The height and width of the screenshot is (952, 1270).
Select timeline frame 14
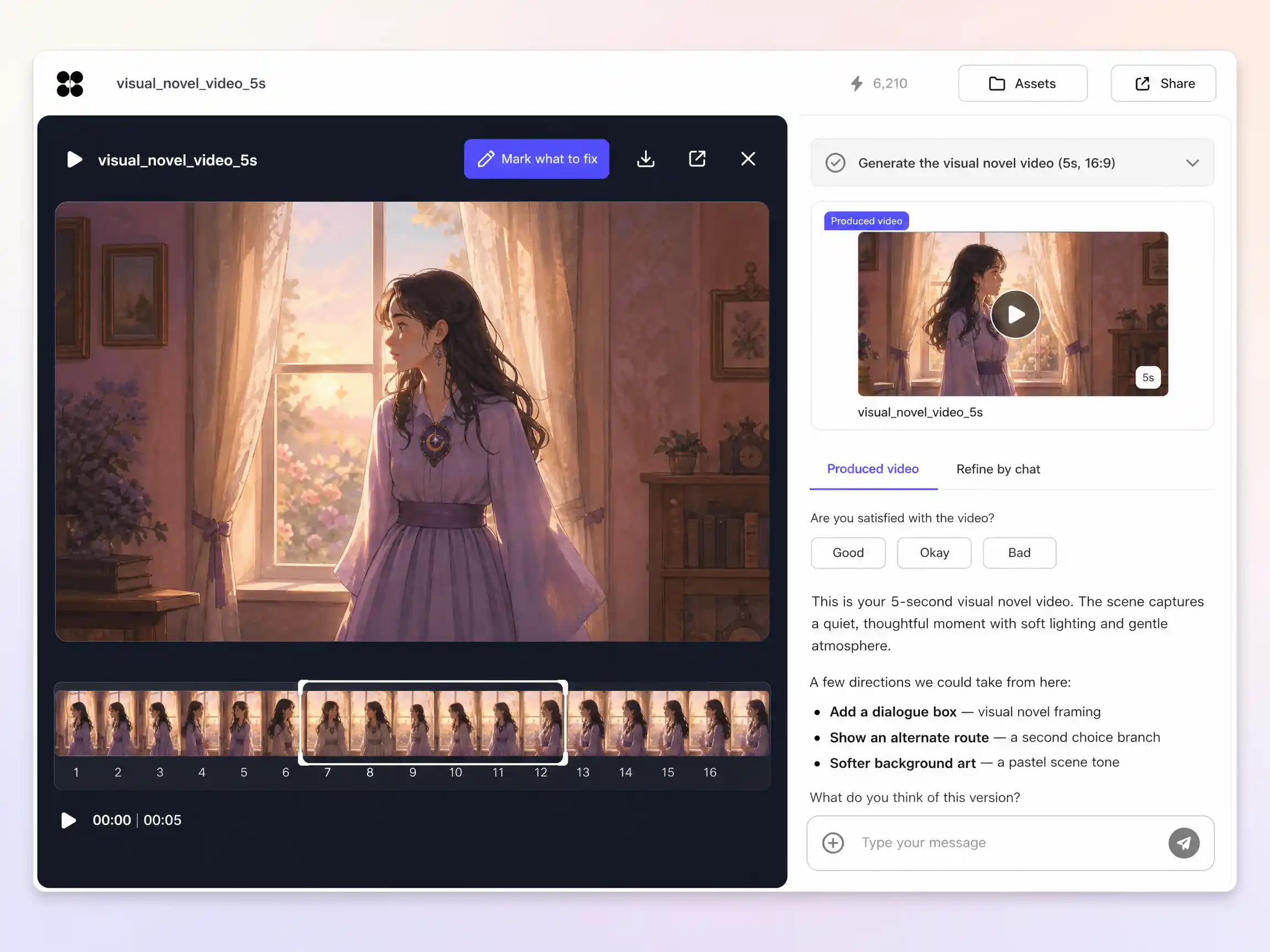pos(625,724)
